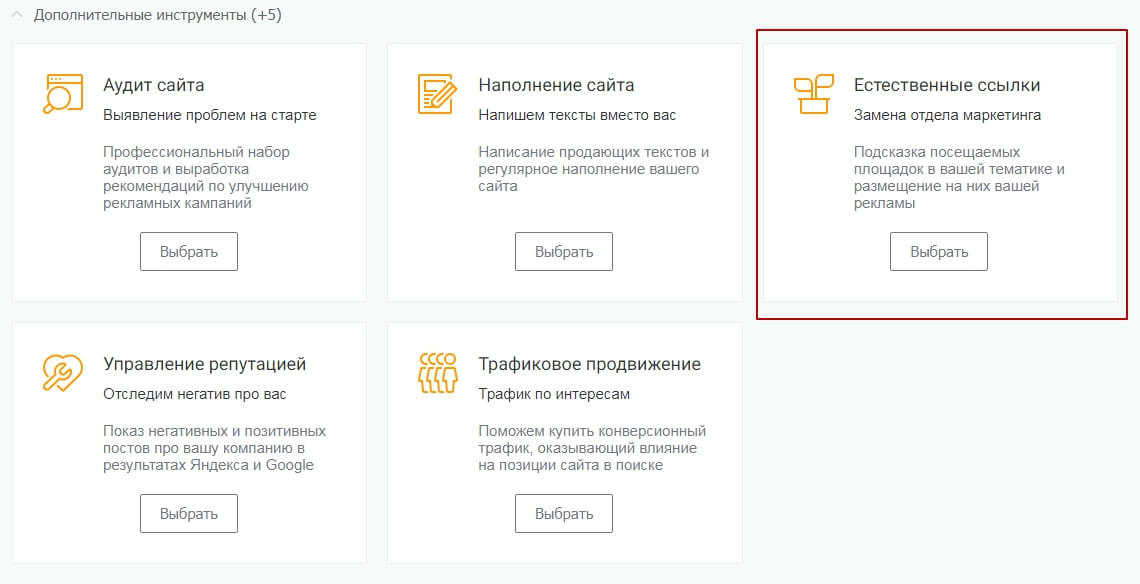Click the Трафиковое продвижение people icon

click(437, 373)
